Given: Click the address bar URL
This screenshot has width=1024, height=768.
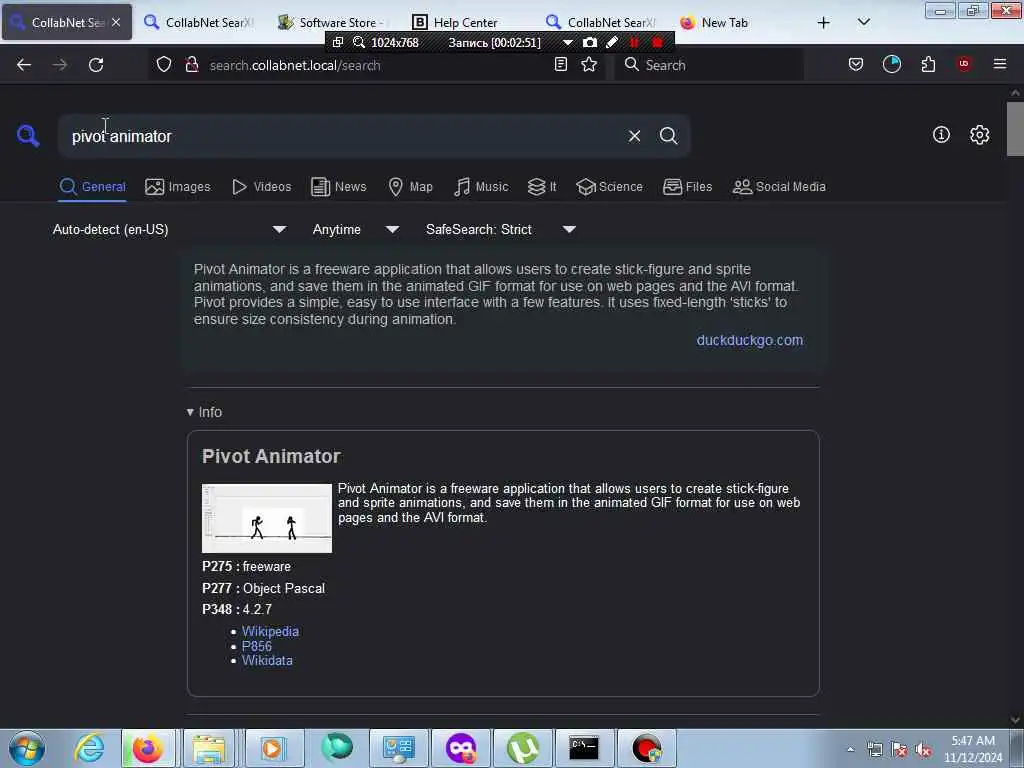Looking at the screenshot, I should point(295,65).
